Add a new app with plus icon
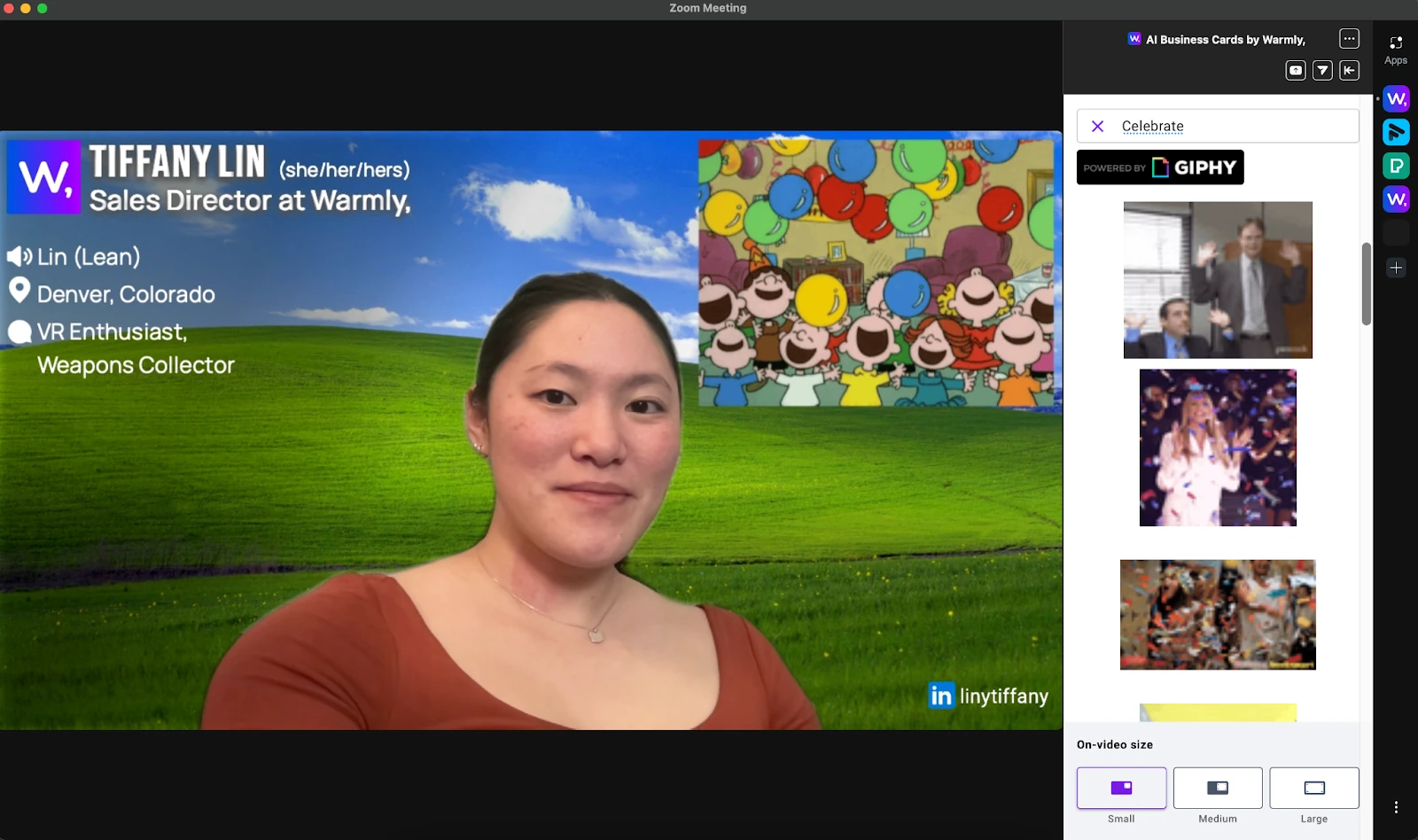The height and width of the screenshot is (840, 1418). [1396, 268]
